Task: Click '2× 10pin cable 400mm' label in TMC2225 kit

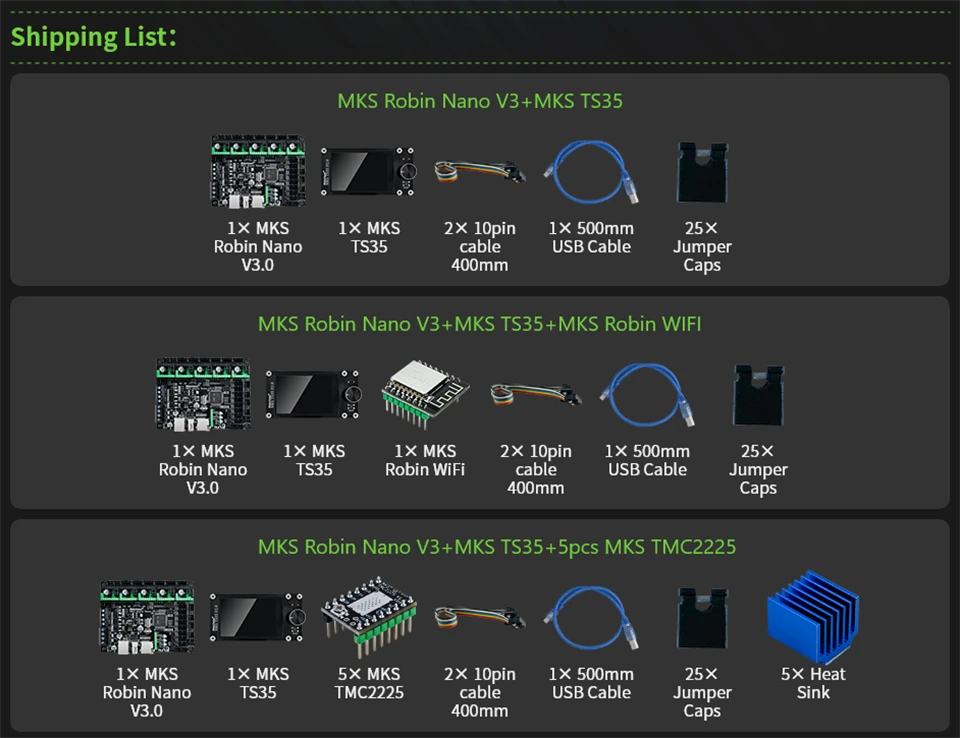Action: [x=480, y=692]
